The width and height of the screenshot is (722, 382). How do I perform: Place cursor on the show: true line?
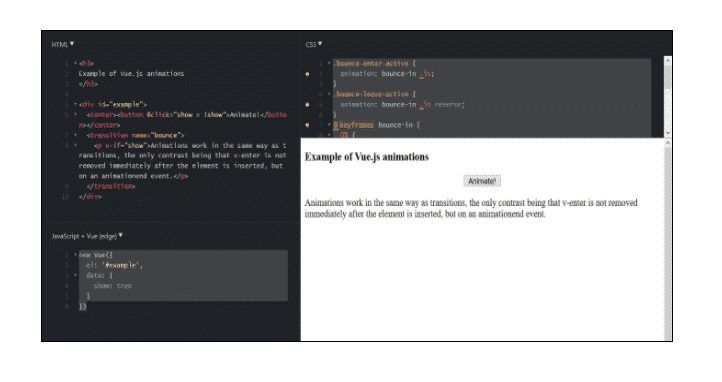113,286
